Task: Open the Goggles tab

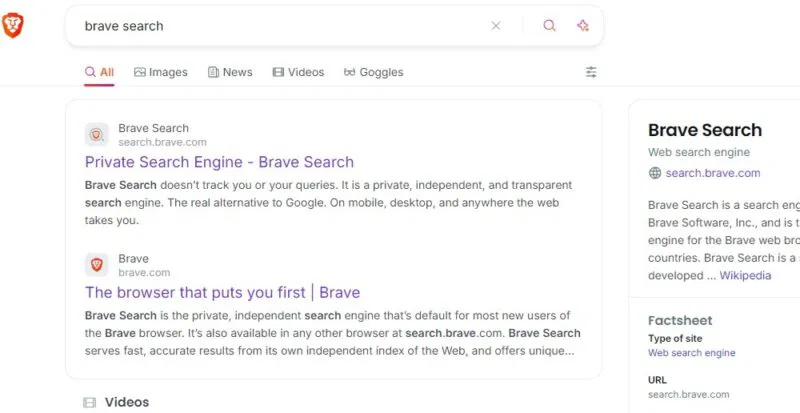Action: (373, 72)
